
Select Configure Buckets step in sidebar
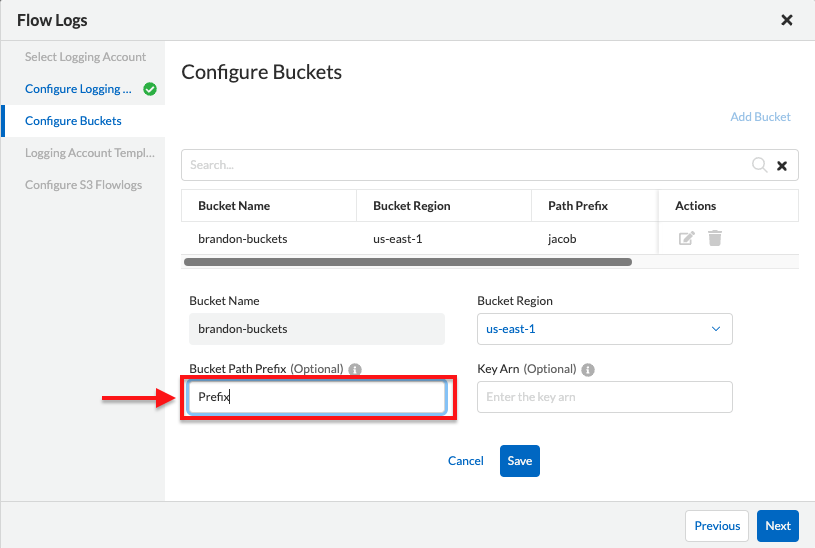[x=73, y=121]
